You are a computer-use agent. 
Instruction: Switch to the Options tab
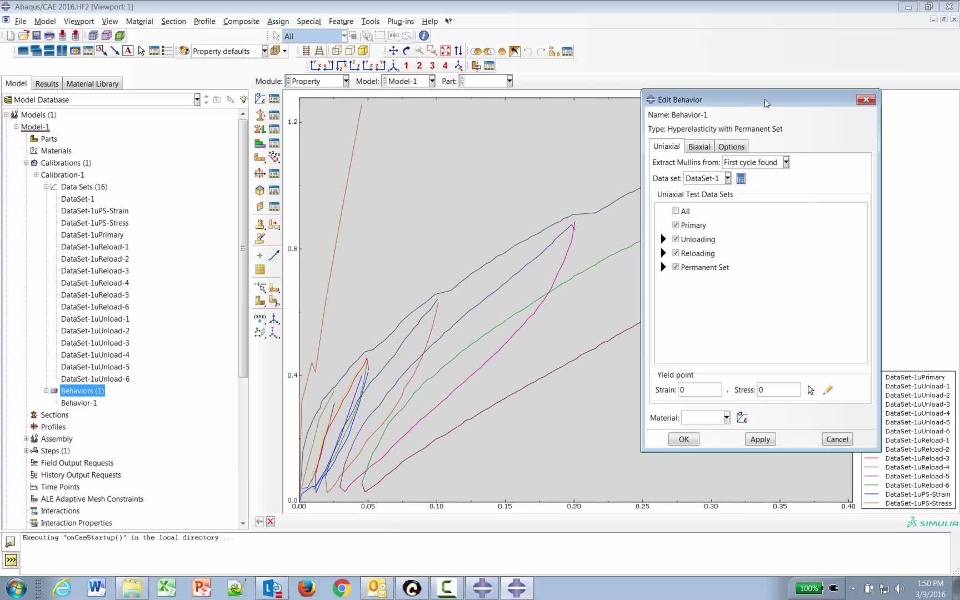731,146
